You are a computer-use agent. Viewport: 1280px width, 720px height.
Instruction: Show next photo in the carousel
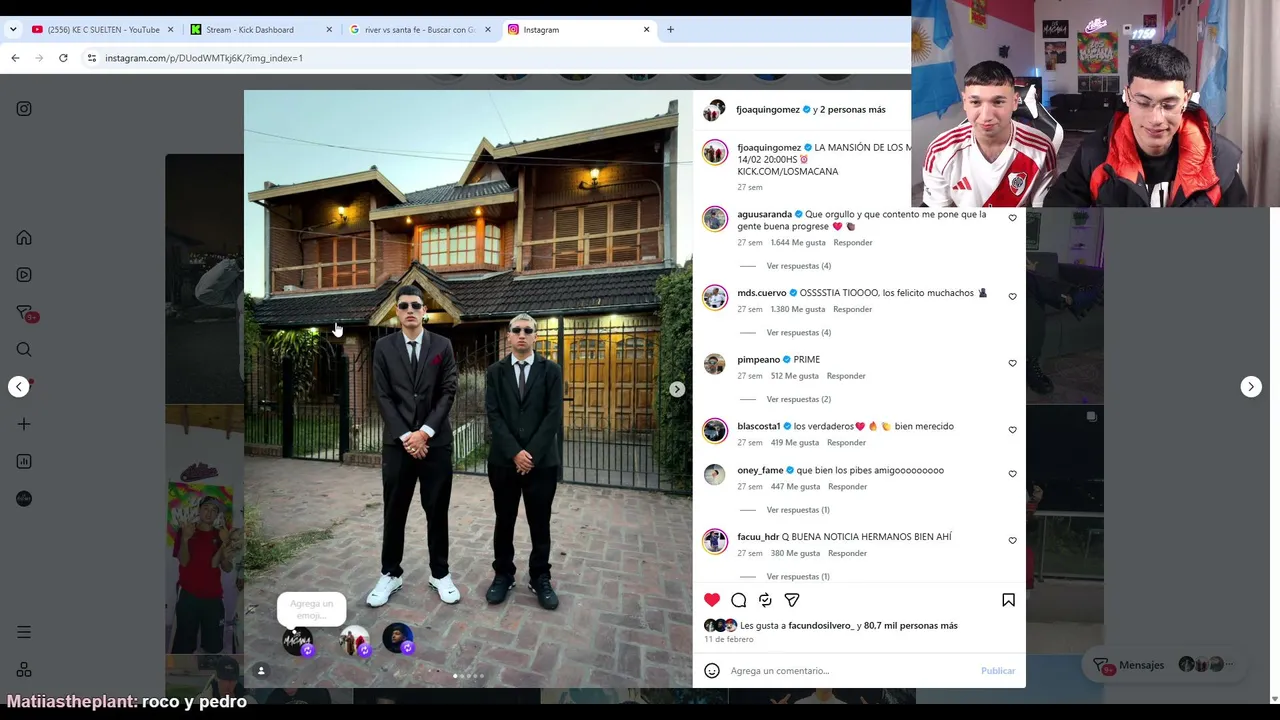tap(677, 389)
